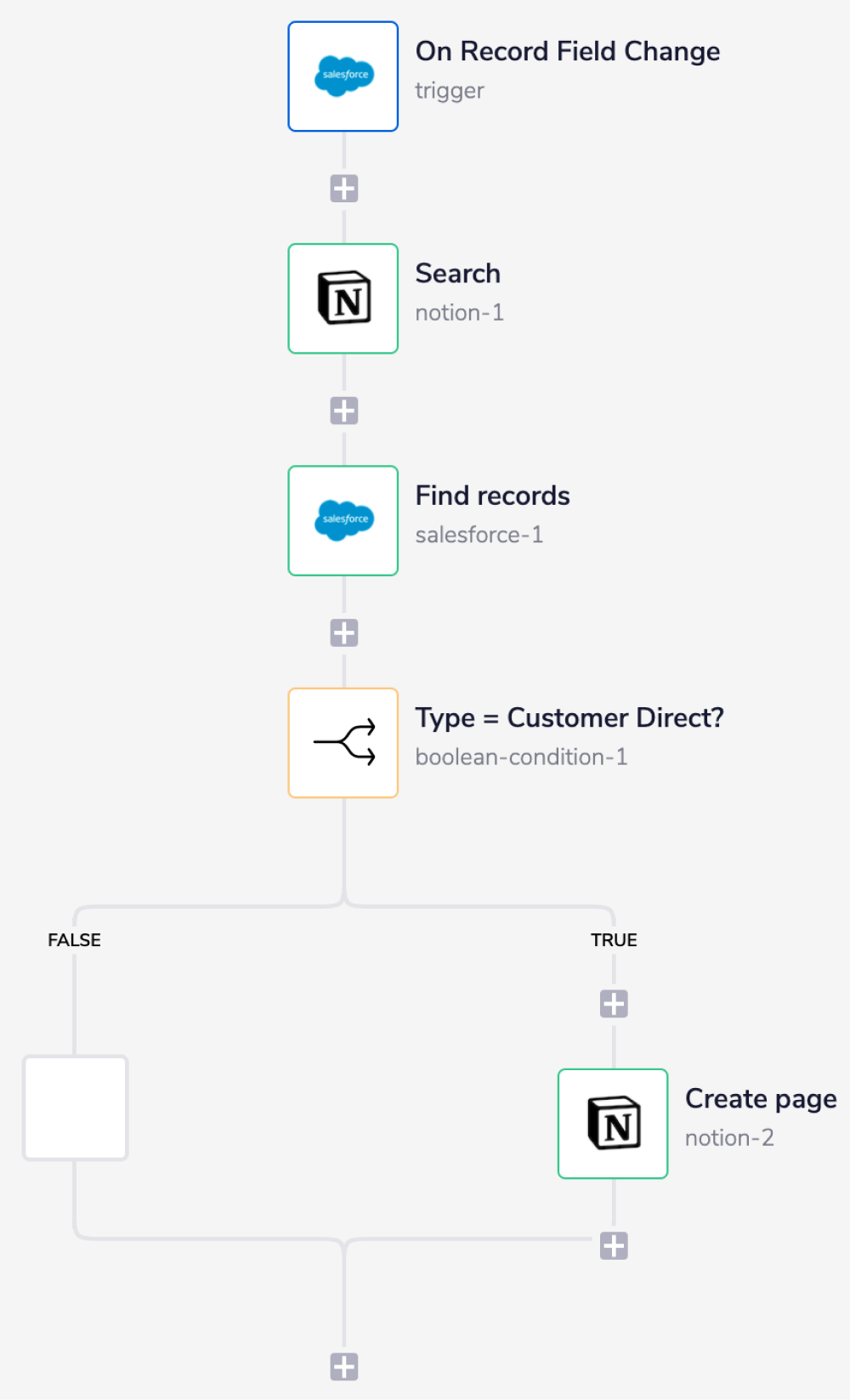Select the TRUE branch label
This screenshot has width=850, height=1400.
click(614, 940)
